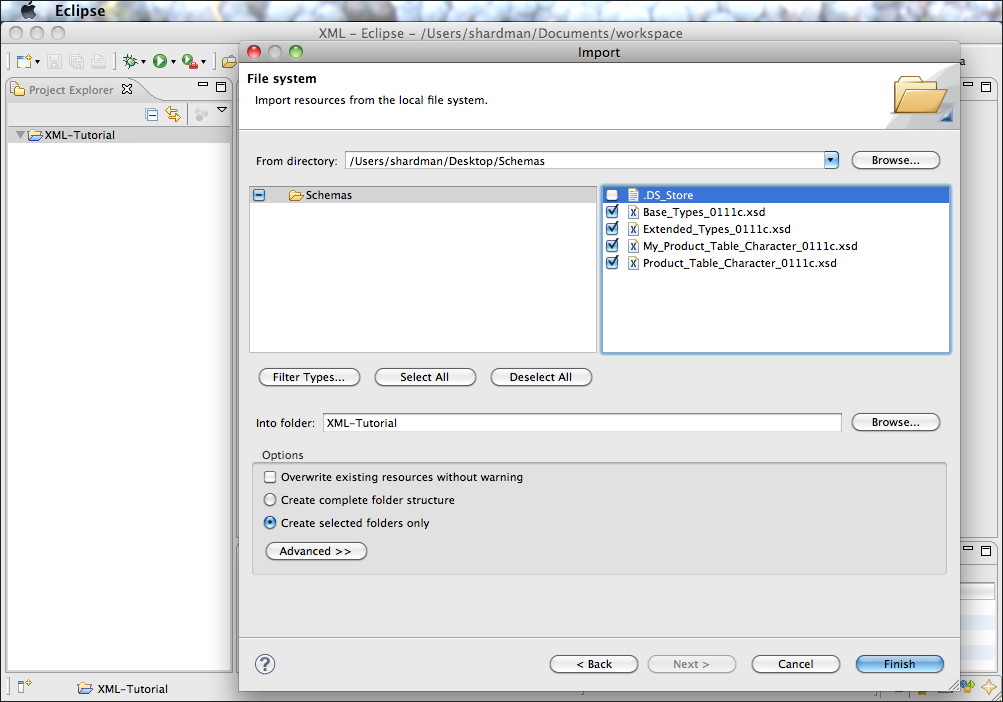
Task: Click the Extended_Types_0111c.xsd file icon
Action: (x=633, y=229)
